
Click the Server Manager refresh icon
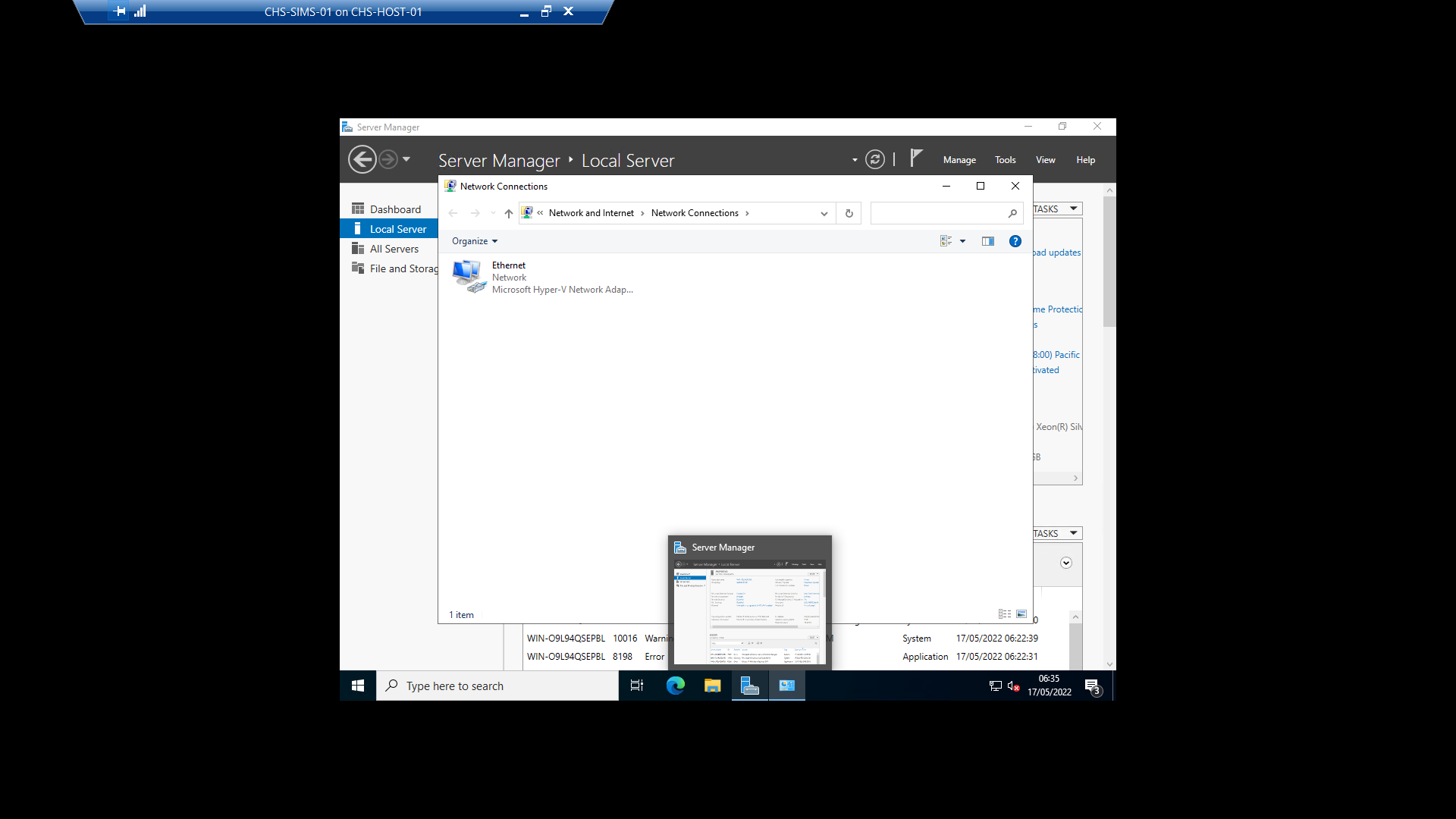(874, 160)
